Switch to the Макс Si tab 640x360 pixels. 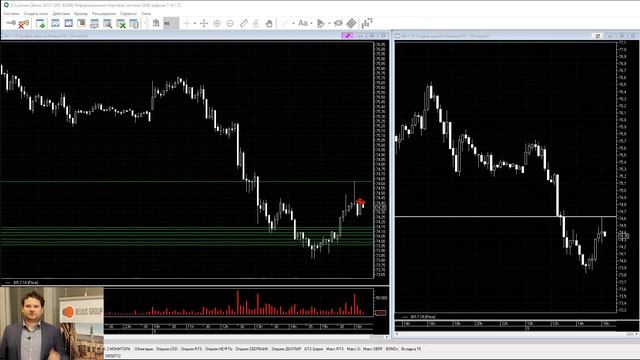353,349
